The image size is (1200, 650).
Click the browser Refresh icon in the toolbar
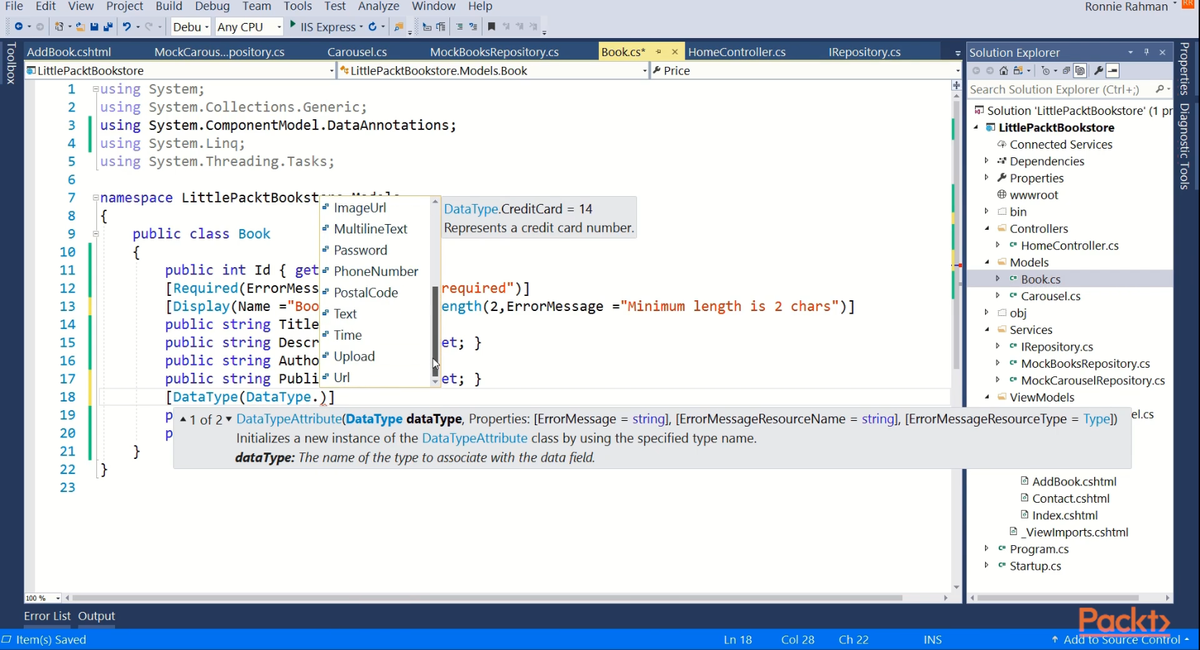372,26
